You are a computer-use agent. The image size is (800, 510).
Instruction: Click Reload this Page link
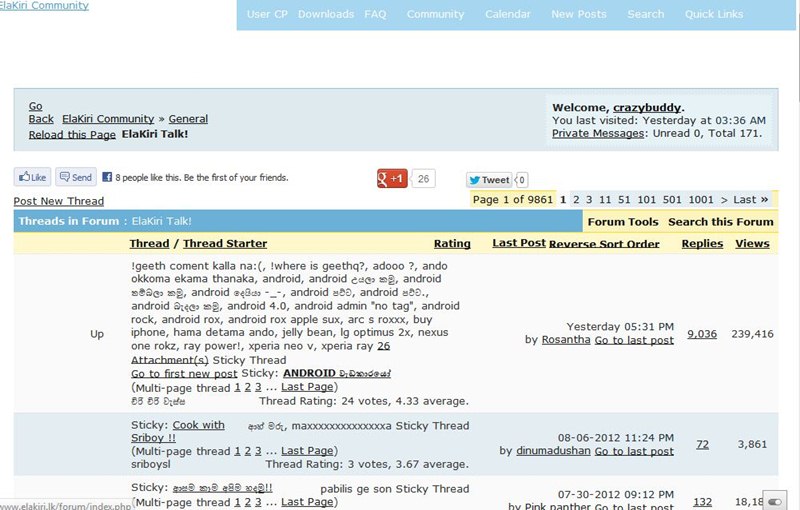click(72, 135)
